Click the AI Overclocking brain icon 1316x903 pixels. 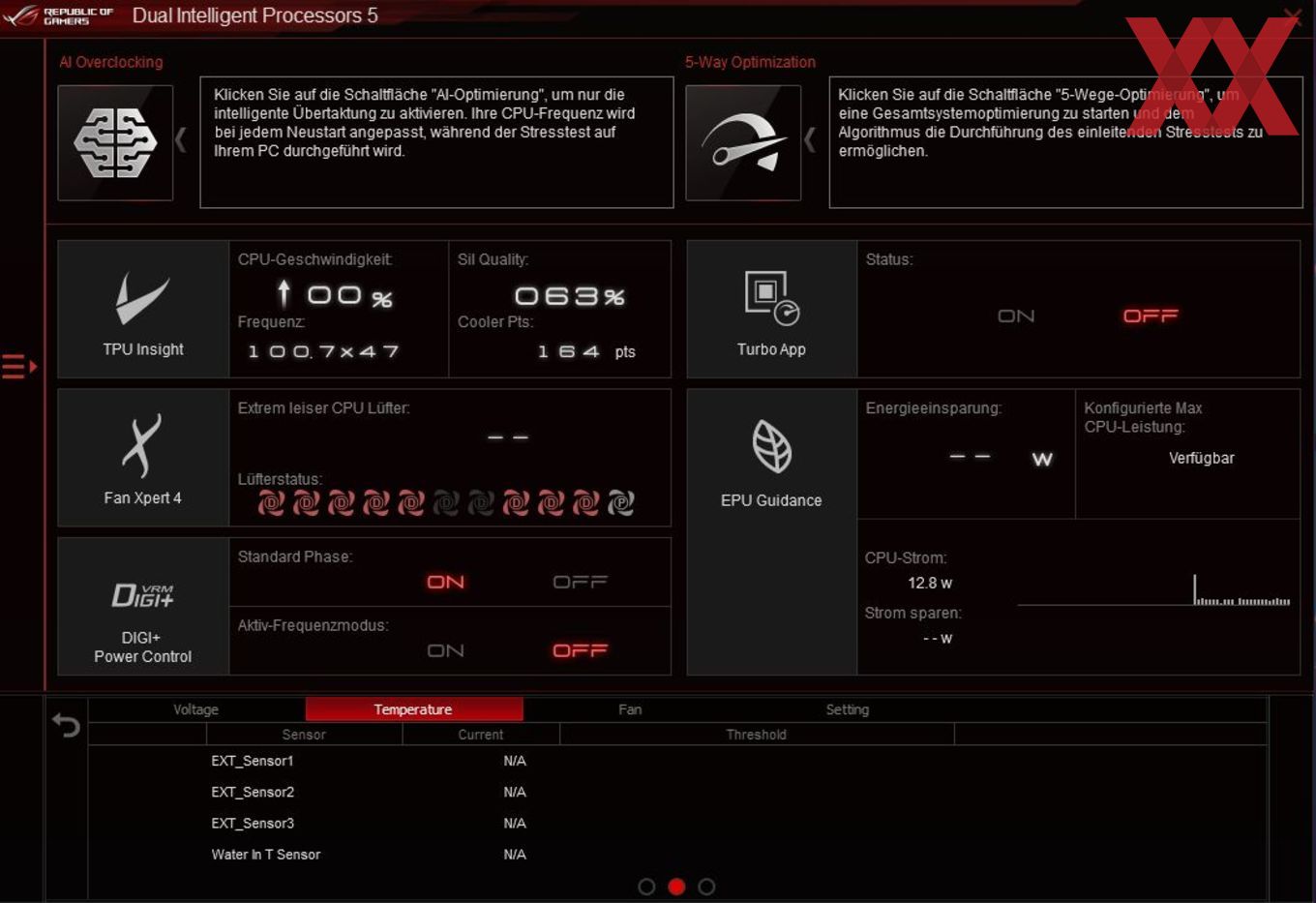click(115, 143)
